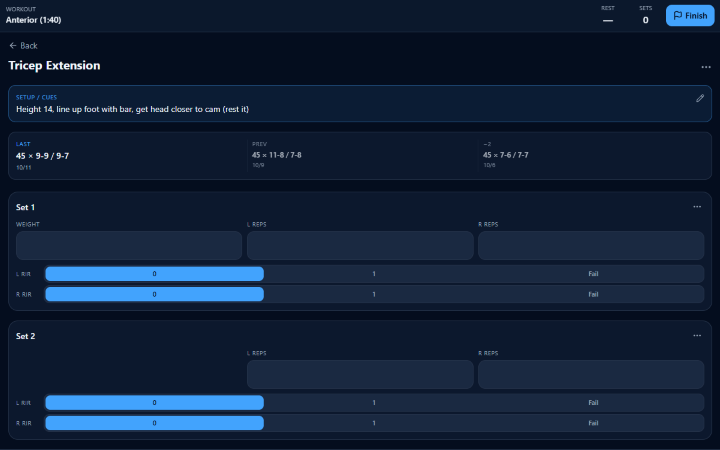Select Fail for Set 1 L RIR

(x=593, y=274)
